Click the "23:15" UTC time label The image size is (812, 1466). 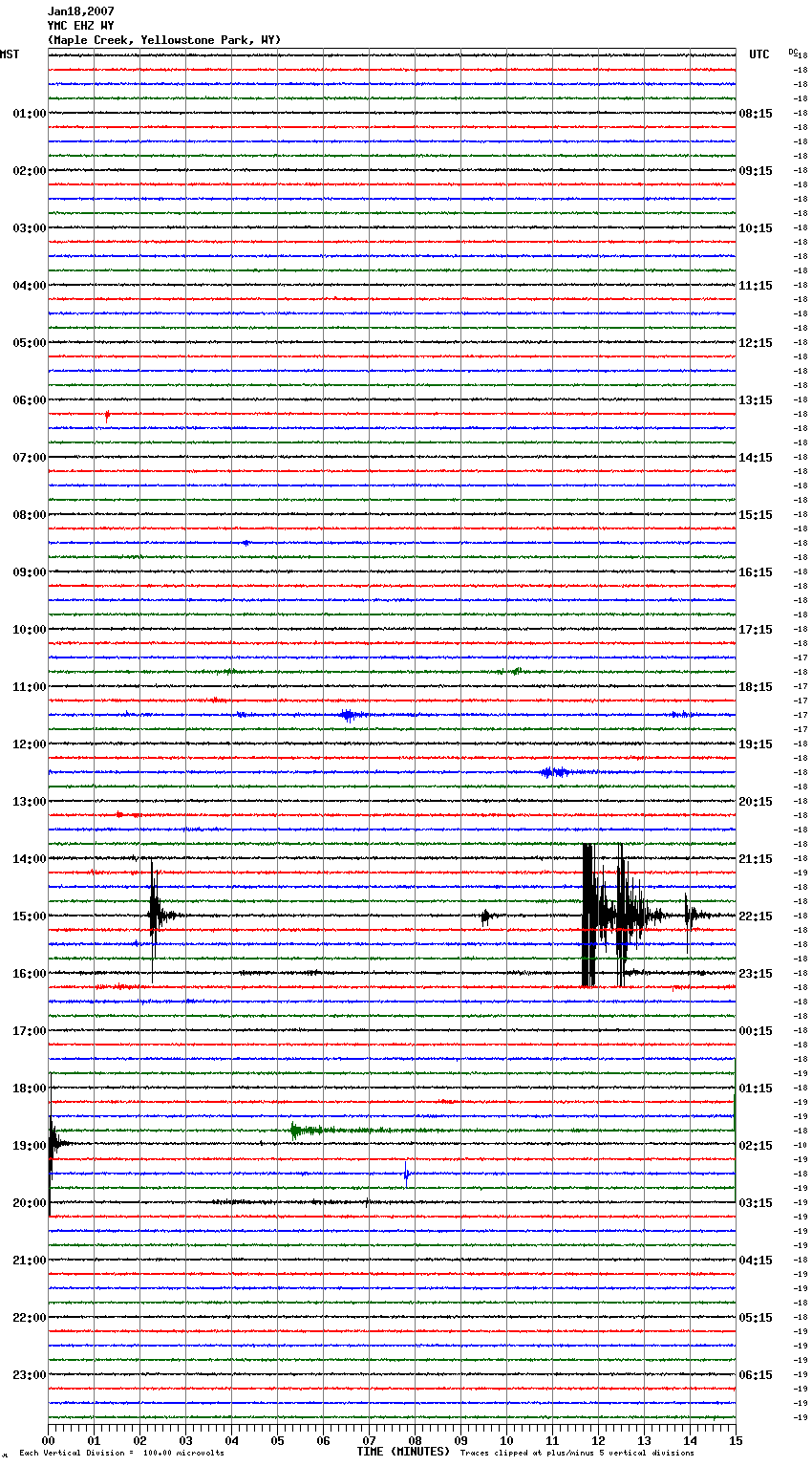(756, 974)
